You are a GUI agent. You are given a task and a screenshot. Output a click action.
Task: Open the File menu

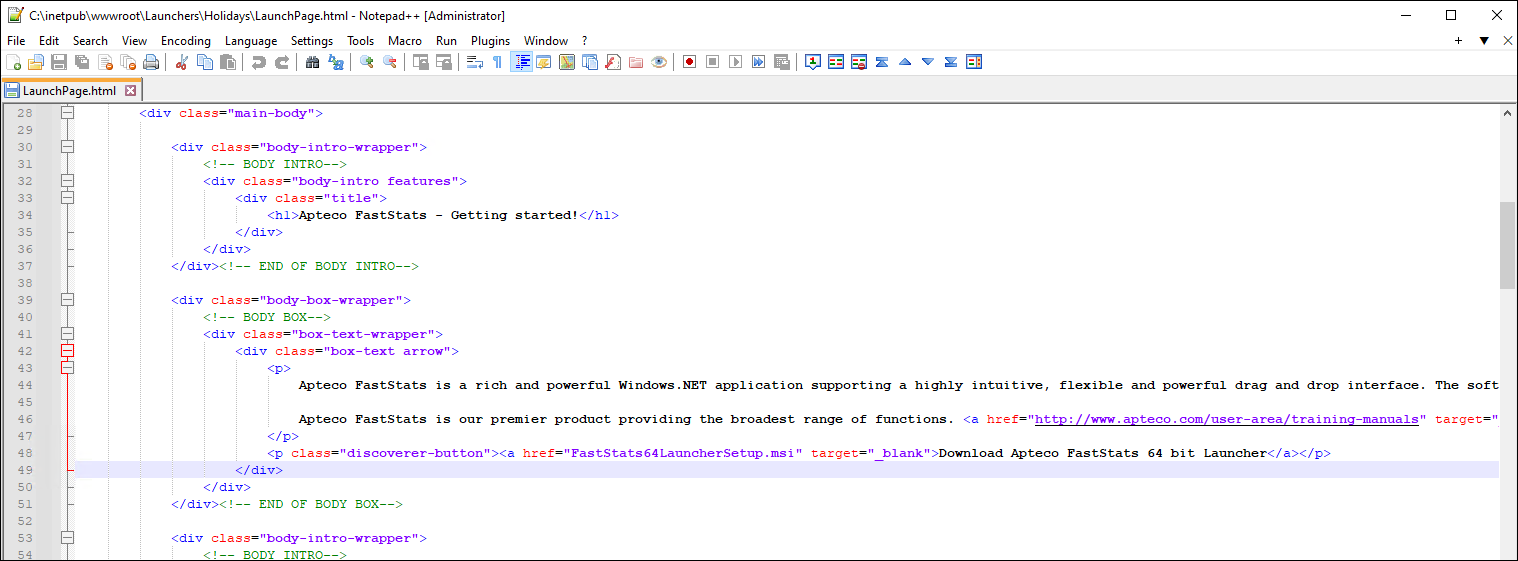click(16, 41)
